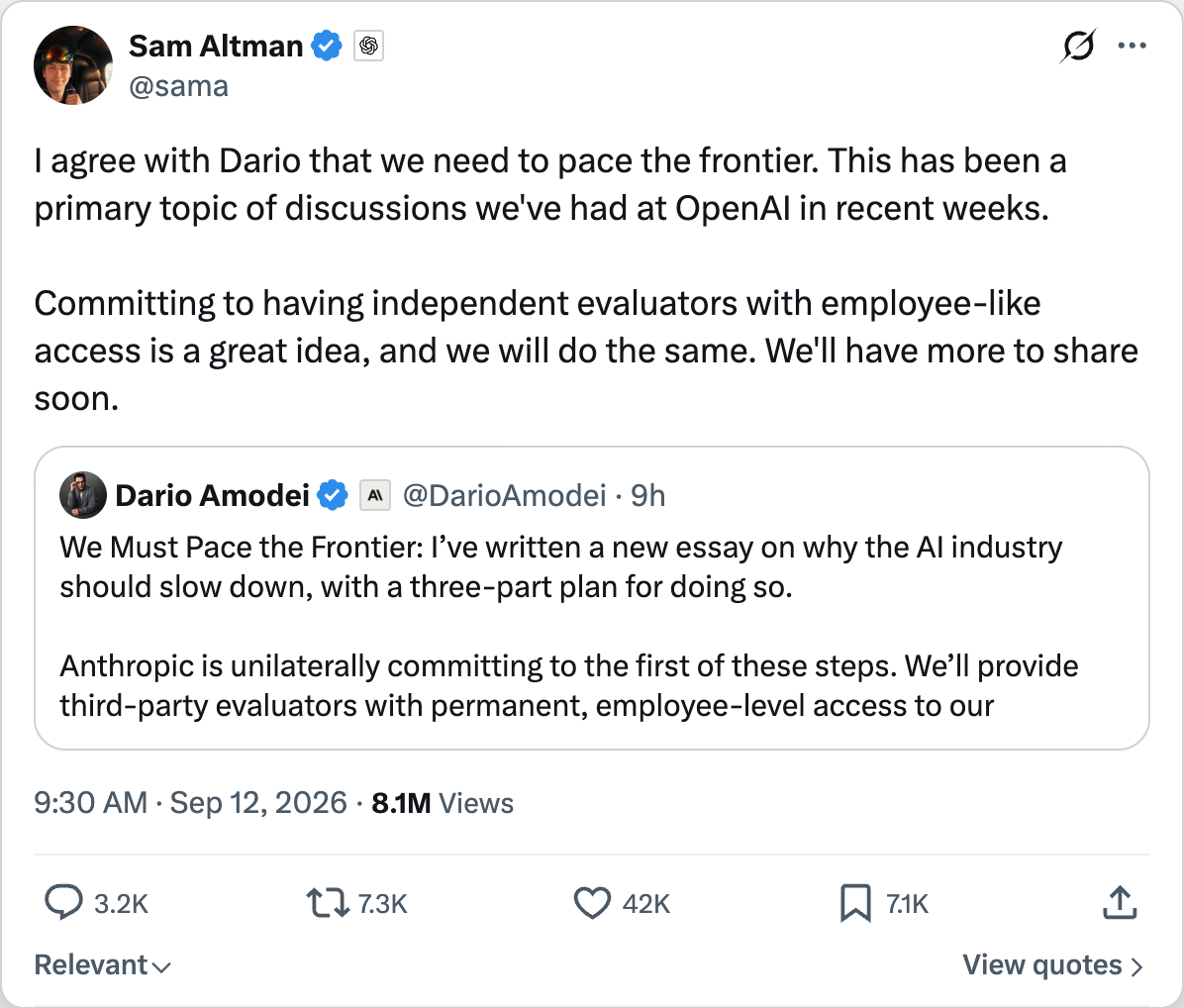Open View quotes link

[1052, 965]
